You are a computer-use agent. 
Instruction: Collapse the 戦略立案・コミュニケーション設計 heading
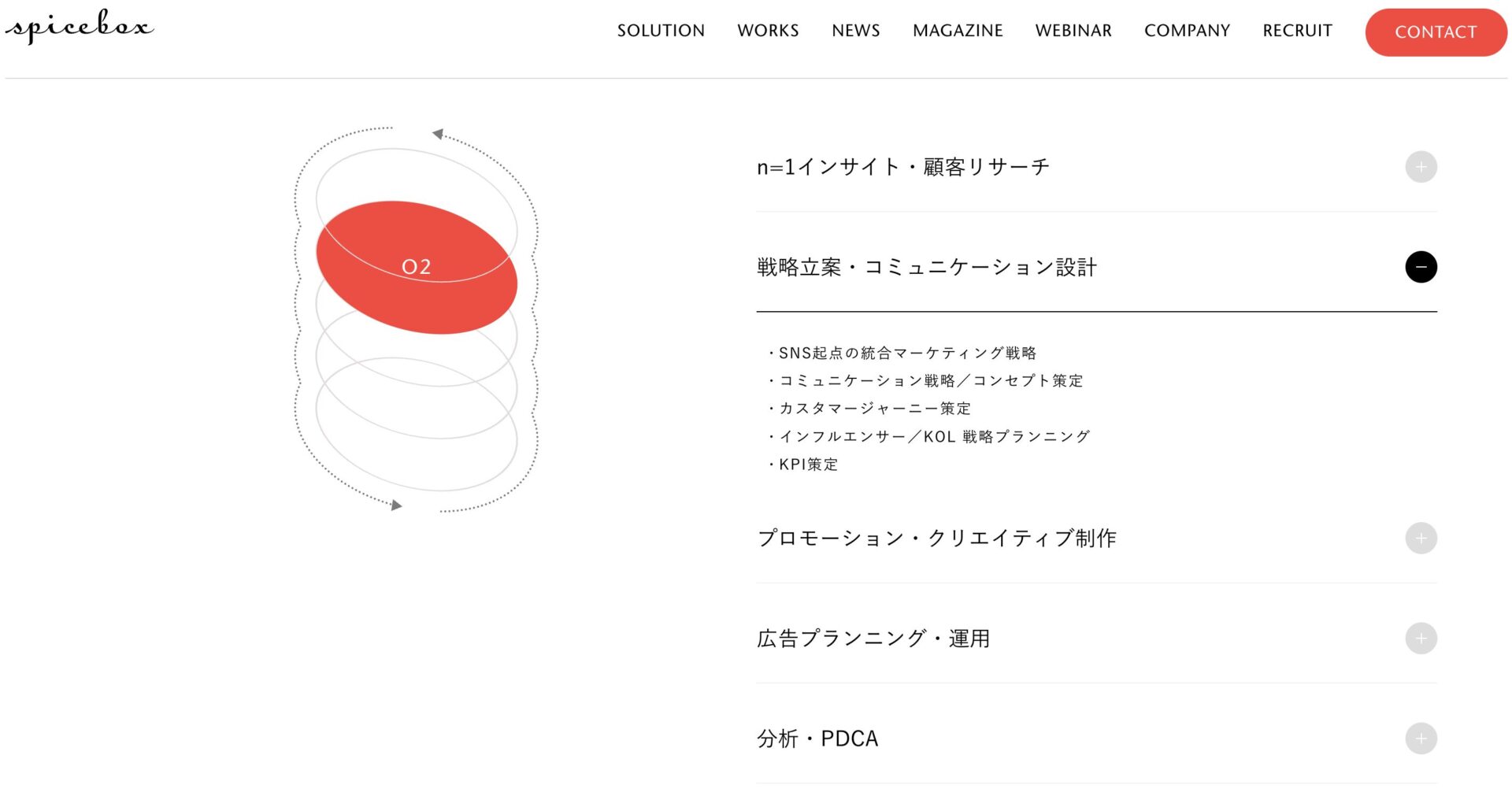pyautogui.click(x=926, y=267)
